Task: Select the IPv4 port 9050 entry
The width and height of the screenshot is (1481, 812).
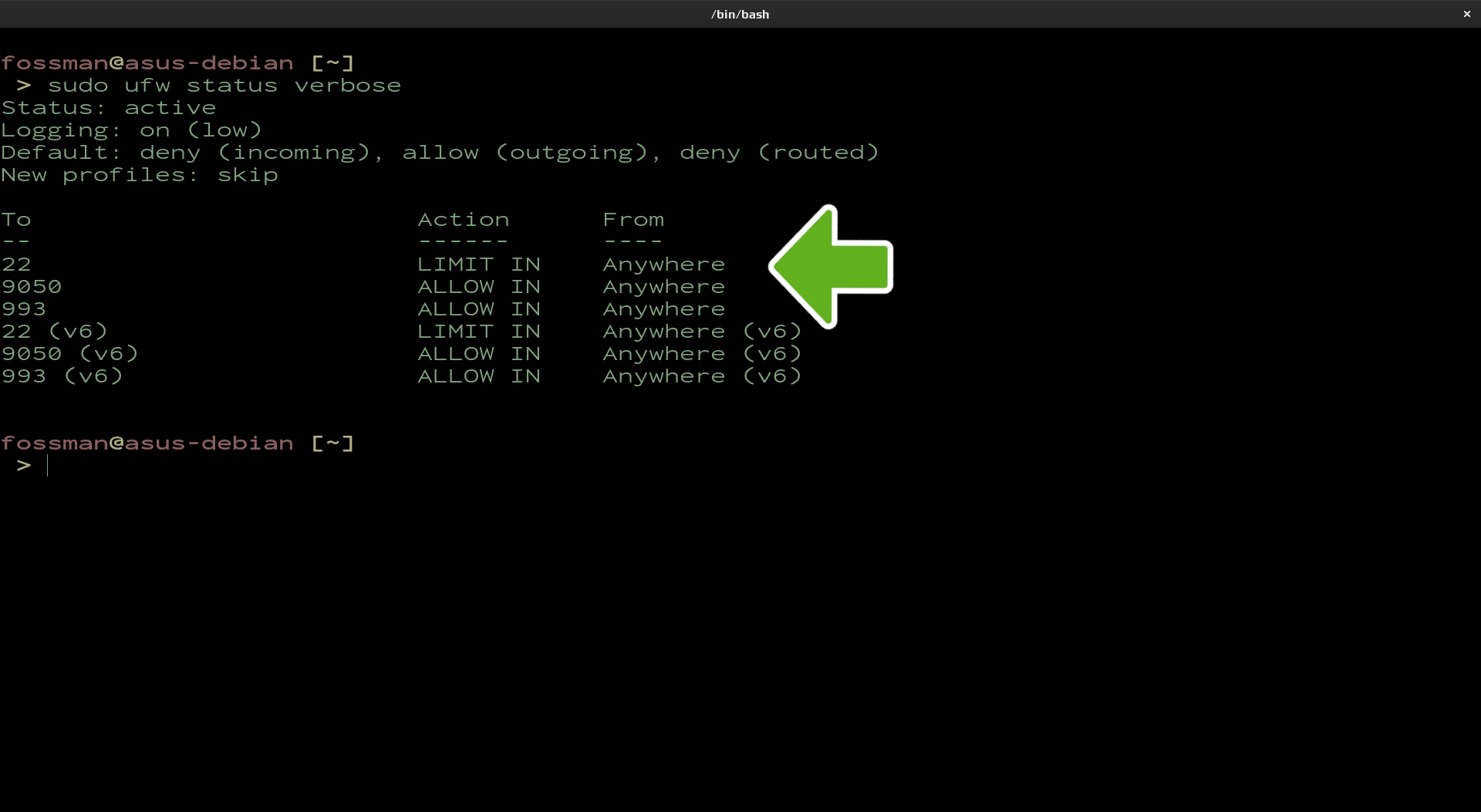Action: [32, 287]
